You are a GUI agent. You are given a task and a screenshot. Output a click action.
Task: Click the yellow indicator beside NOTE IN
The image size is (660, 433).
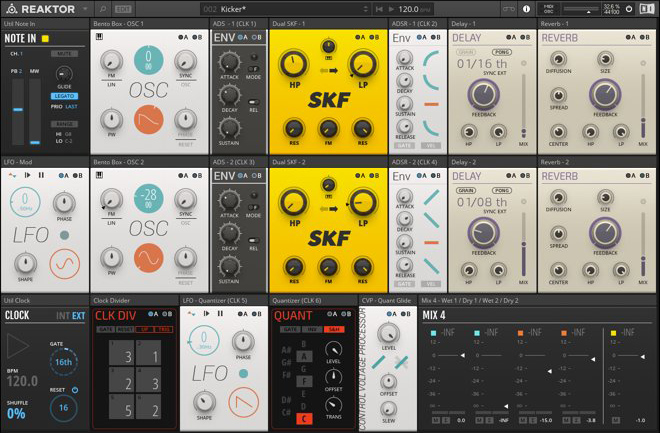(x=45, y=39)
